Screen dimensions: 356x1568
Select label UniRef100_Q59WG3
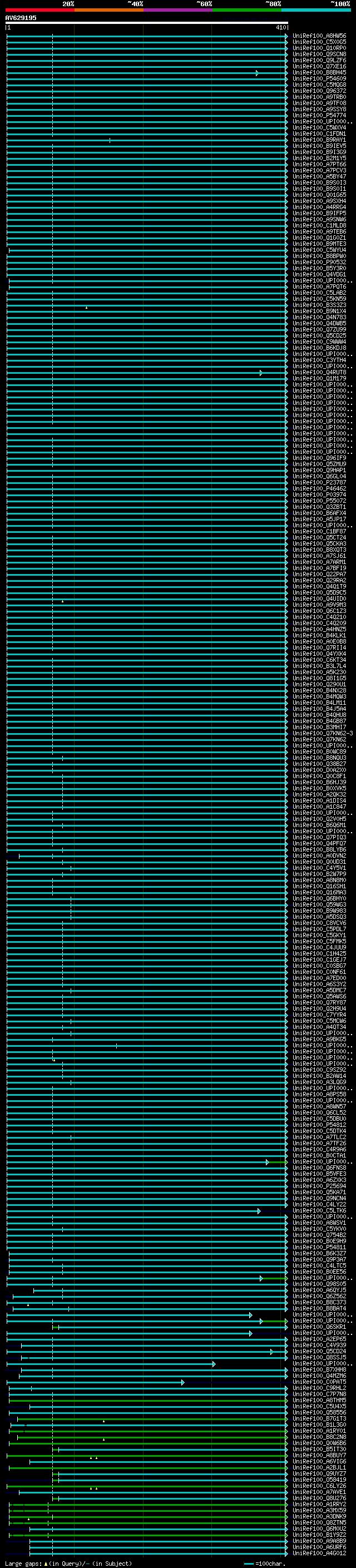pos(319,904)
